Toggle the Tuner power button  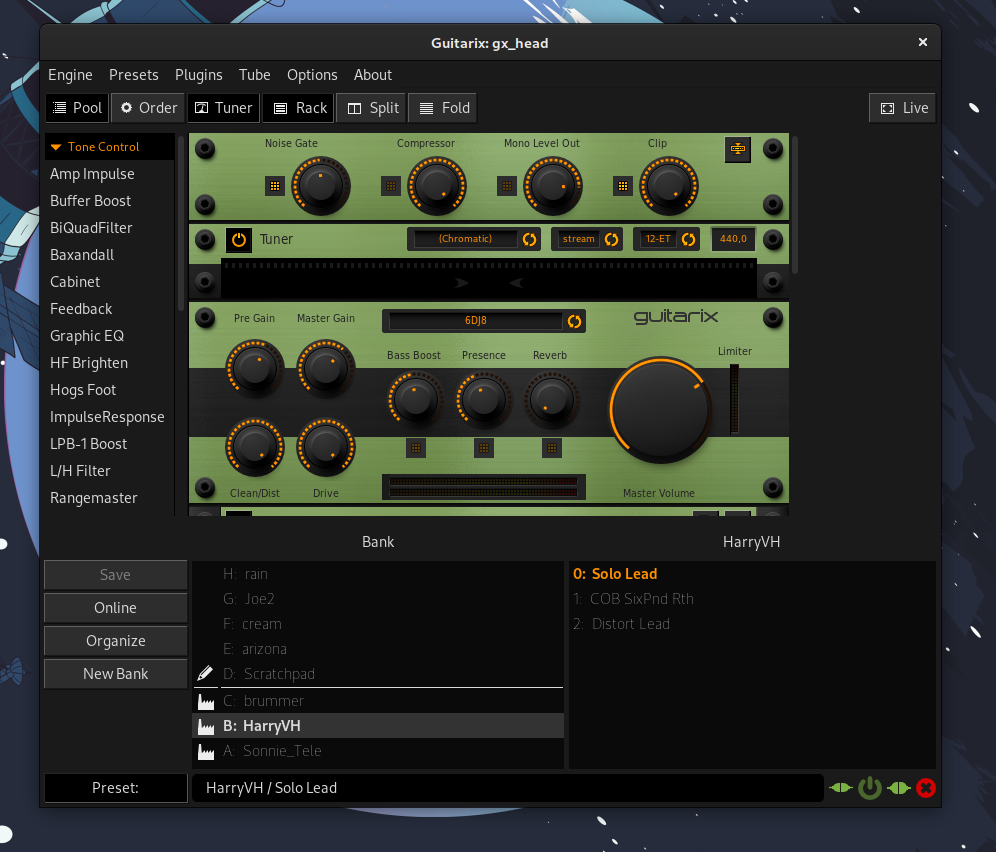tap(238, 239)
